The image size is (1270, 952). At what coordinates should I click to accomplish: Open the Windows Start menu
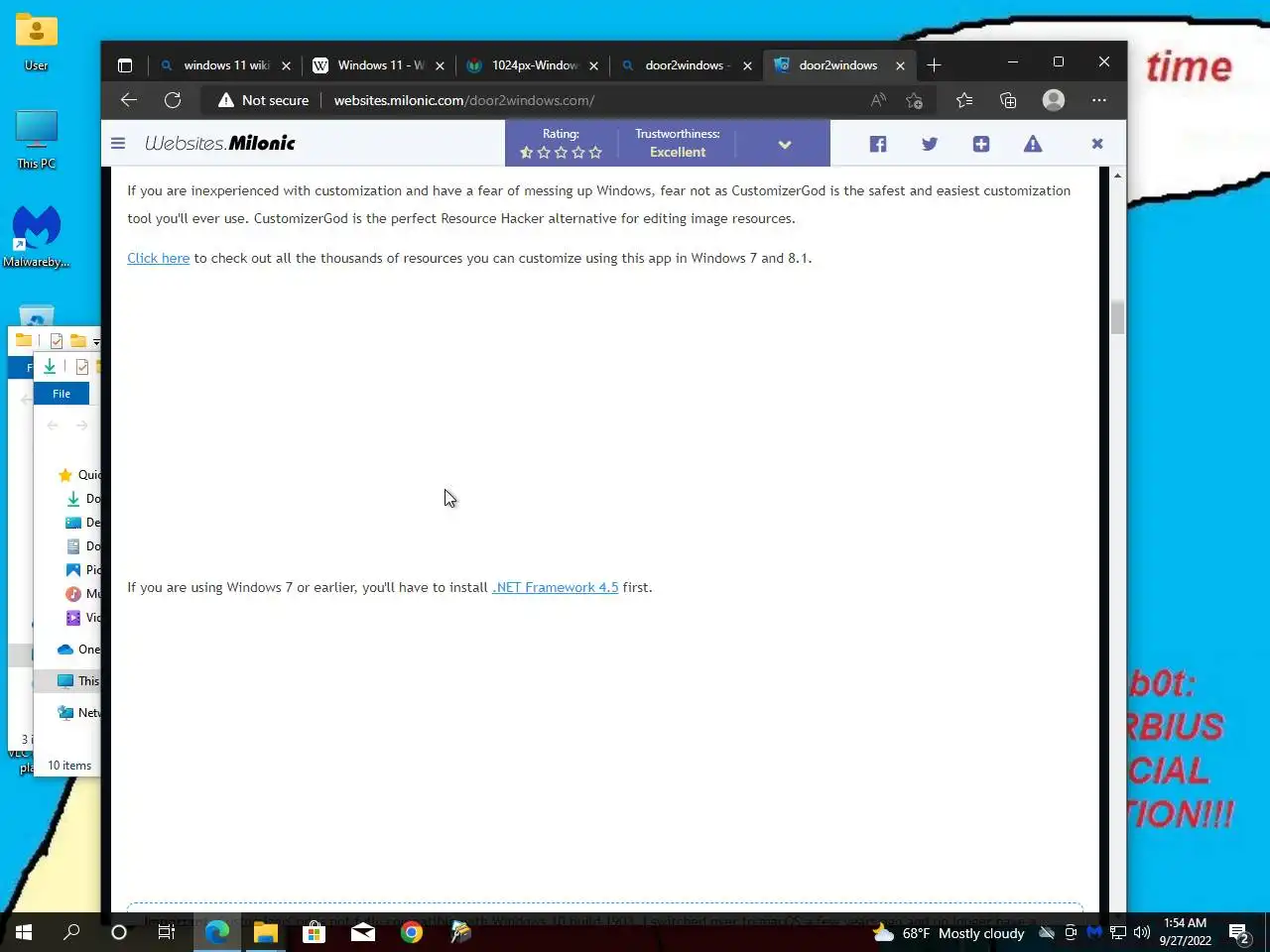24,932
